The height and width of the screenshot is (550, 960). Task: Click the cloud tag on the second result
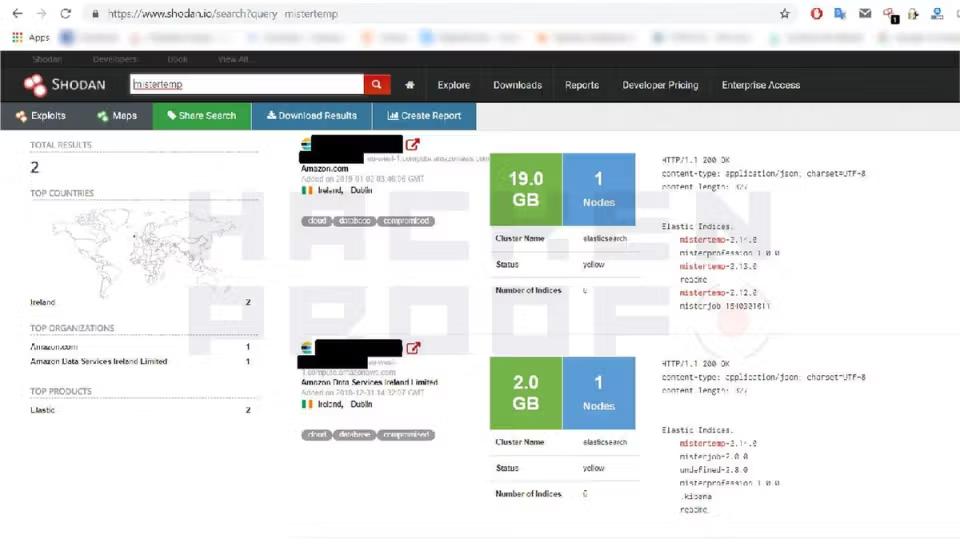pyautogui.click(x=317, y=435)
